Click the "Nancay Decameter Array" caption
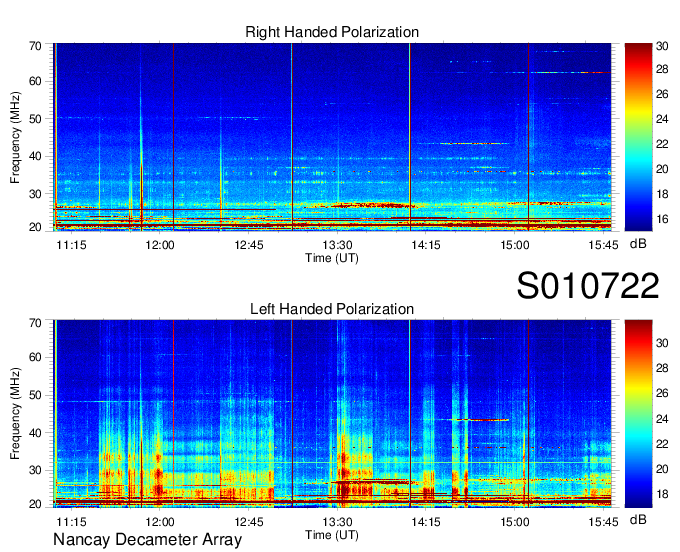Viewport: 680px width, 552px height. coord(147,540)
